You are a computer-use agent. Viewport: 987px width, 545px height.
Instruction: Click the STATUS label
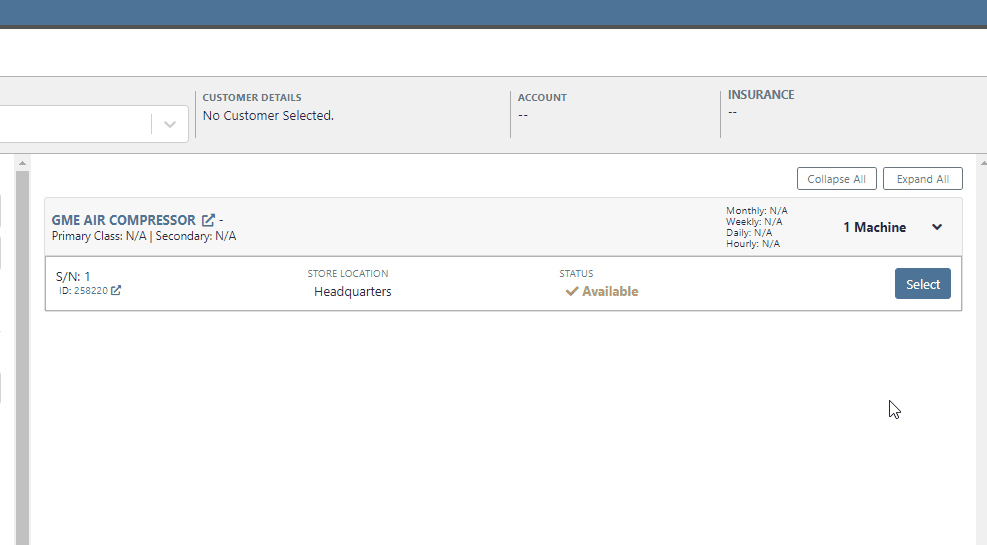pyautogui.click(x=576, y=274)
